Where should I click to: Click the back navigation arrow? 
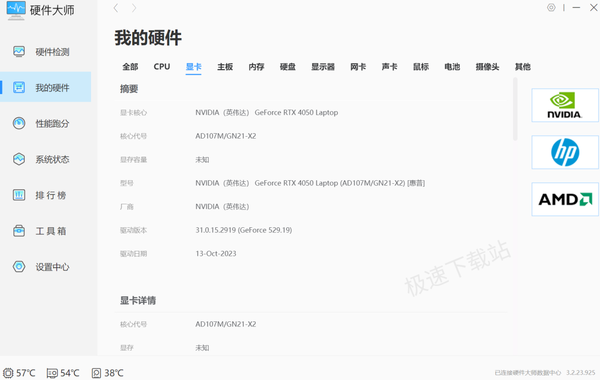pyautogui.click(x=116, y=8)
